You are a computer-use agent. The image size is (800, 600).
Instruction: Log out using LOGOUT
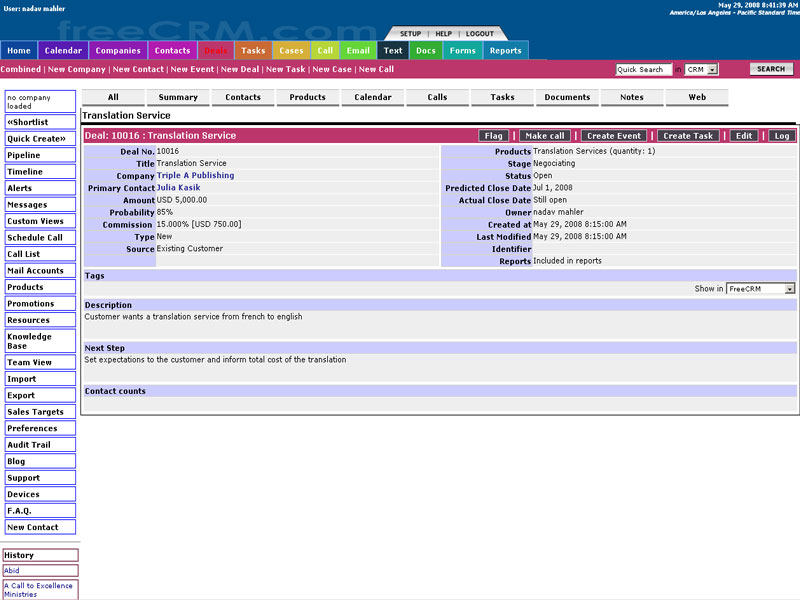tap(480, 34)
